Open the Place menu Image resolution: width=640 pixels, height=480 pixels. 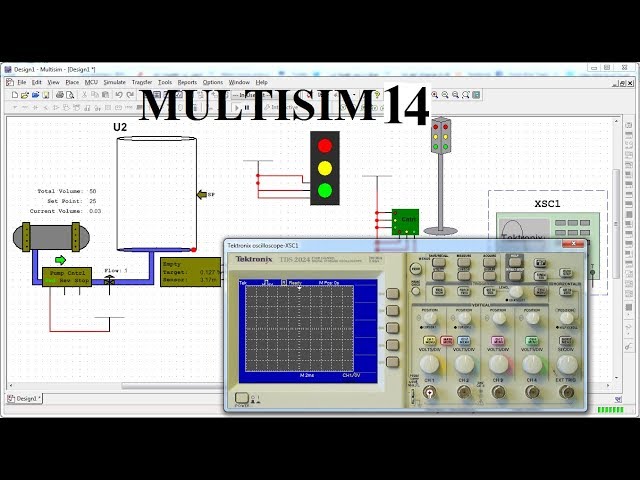72,82
